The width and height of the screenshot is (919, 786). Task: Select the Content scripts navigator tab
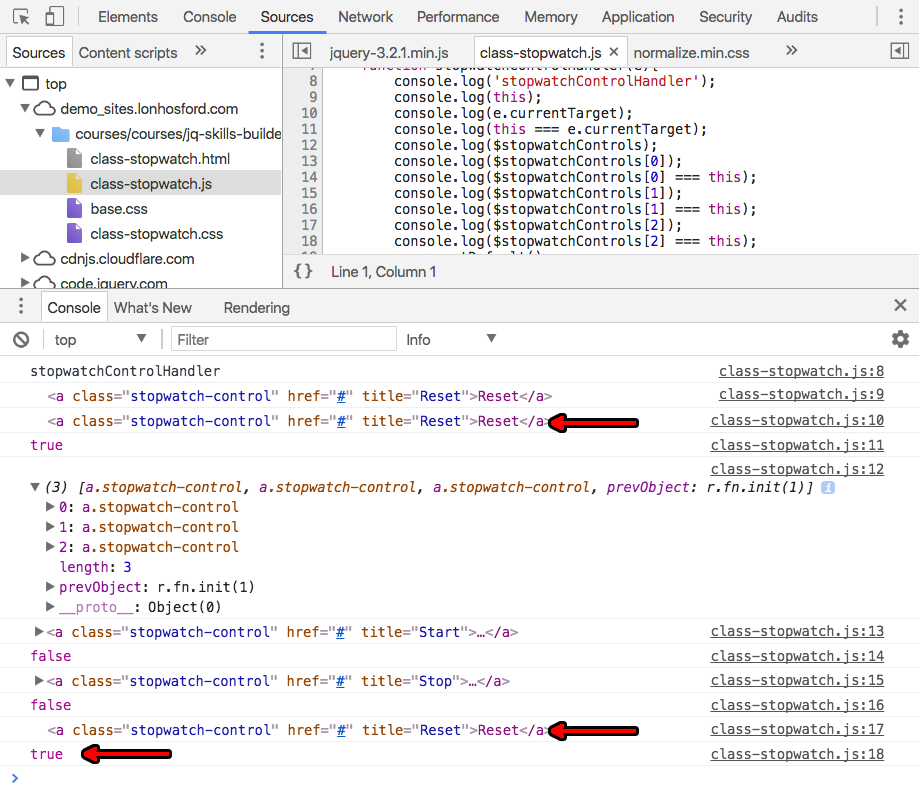(x=128, y=53)
